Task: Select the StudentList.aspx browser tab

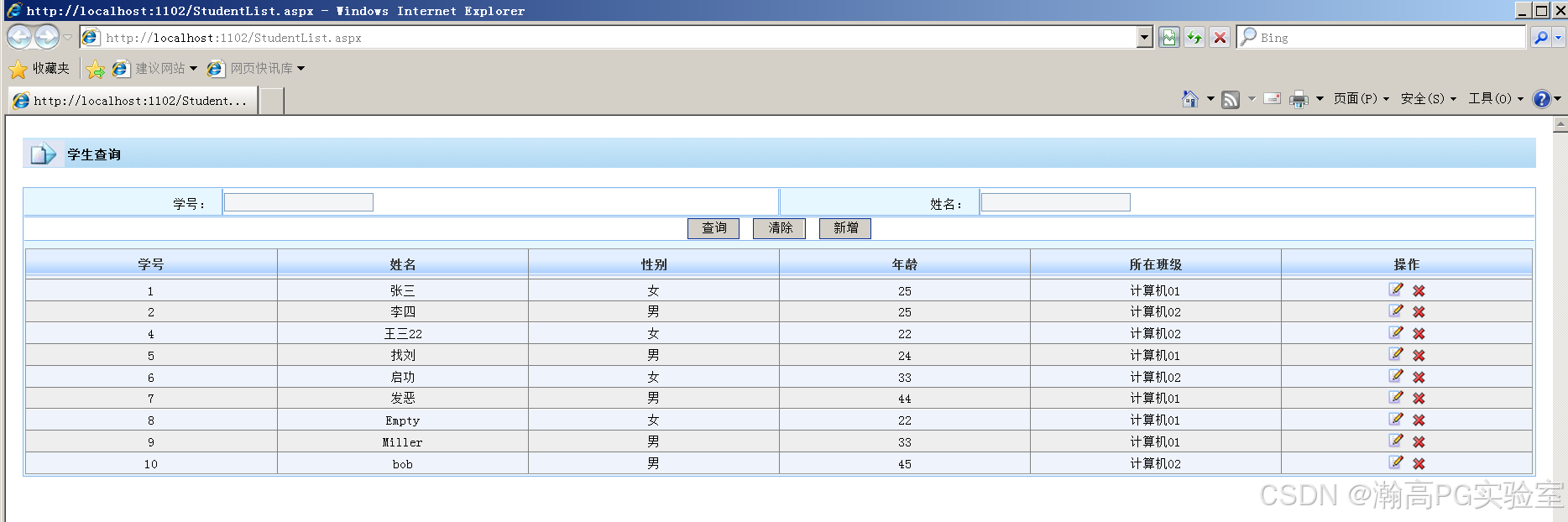Action: [133, 101]
